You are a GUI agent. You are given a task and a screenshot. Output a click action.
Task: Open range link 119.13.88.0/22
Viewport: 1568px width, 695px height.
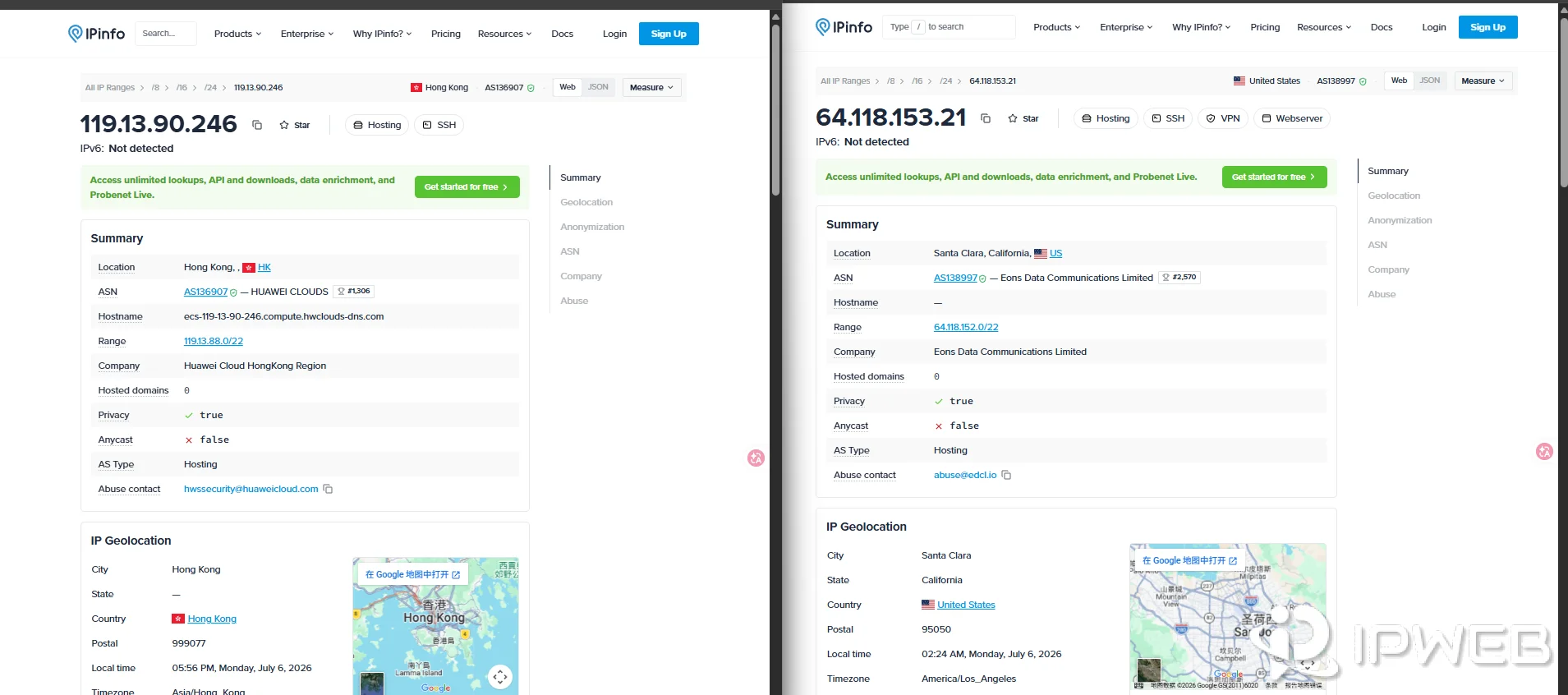(214, 341)
